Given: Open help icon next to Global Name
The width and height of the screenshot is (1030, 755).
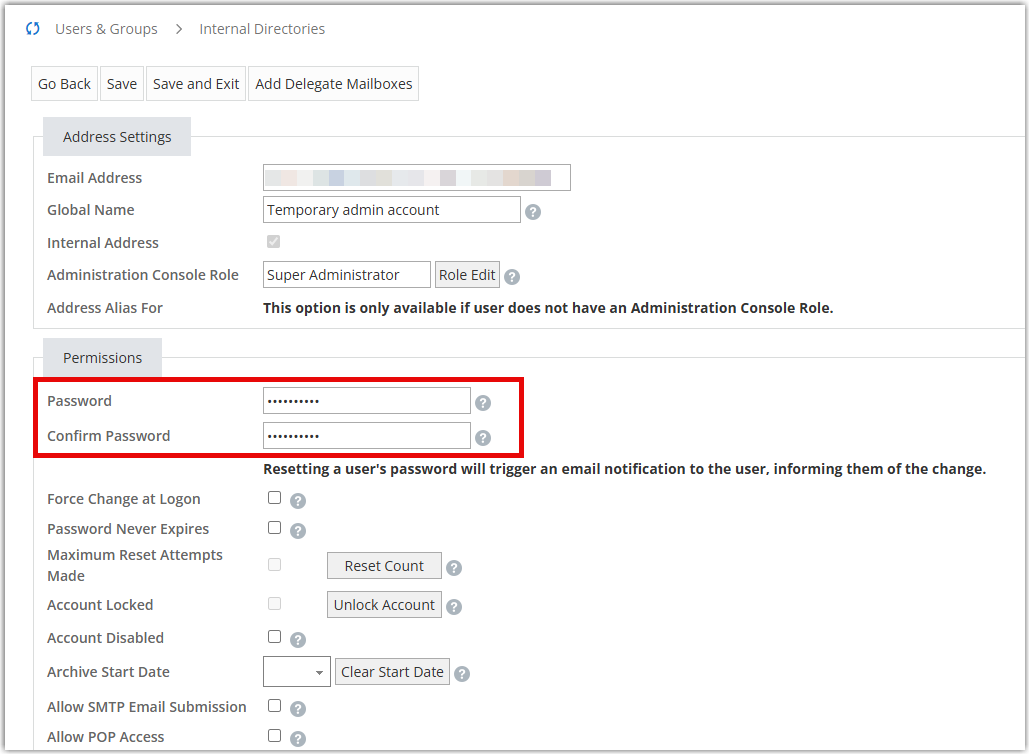Looking at the screenshot, I should click(x=533, y=212).
